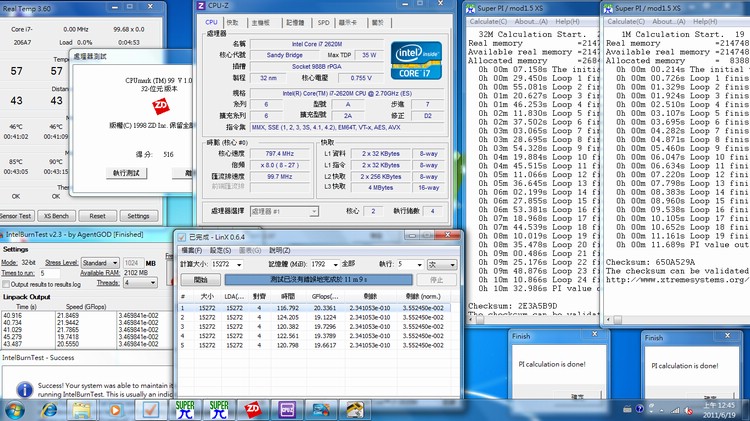Open Real Temp Settings button

[x=138, y=216]
